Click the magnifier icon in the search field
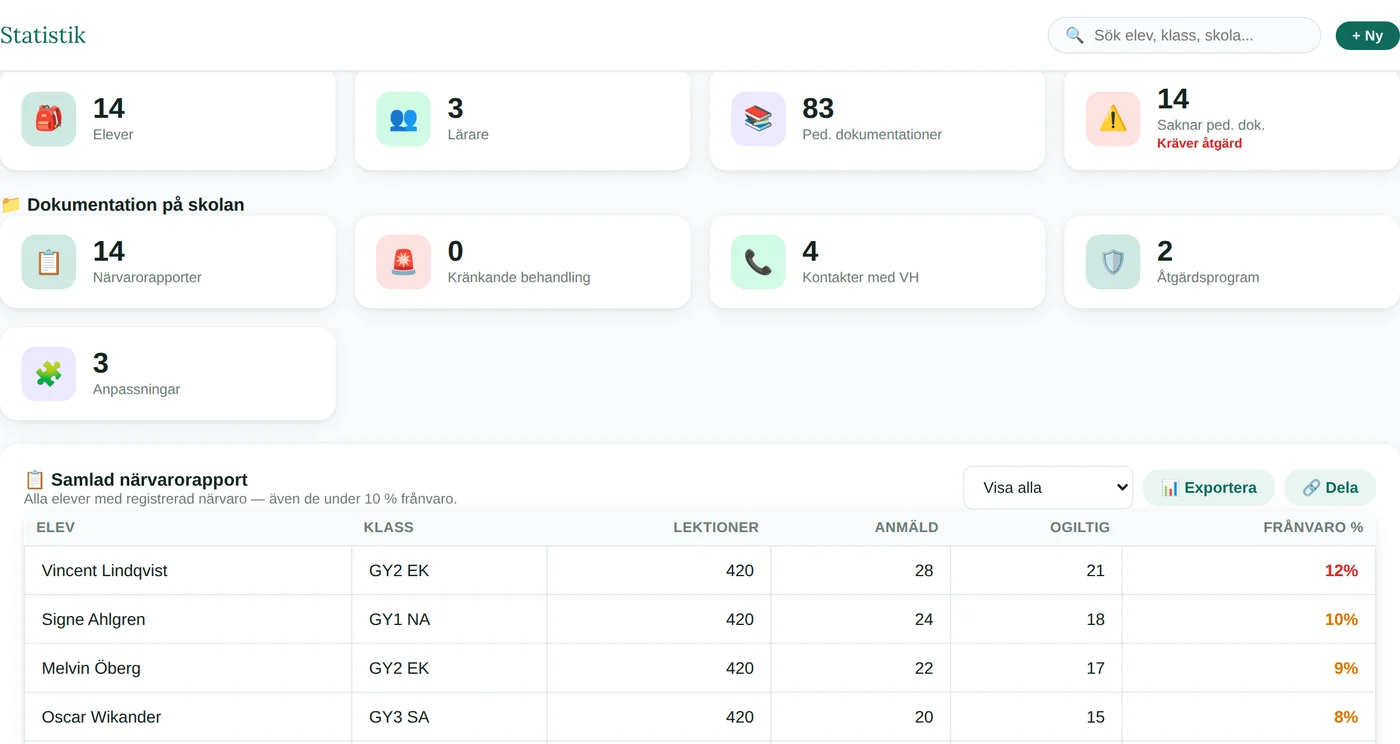Screen dimensions: 1400x744 pos(1075,35)
